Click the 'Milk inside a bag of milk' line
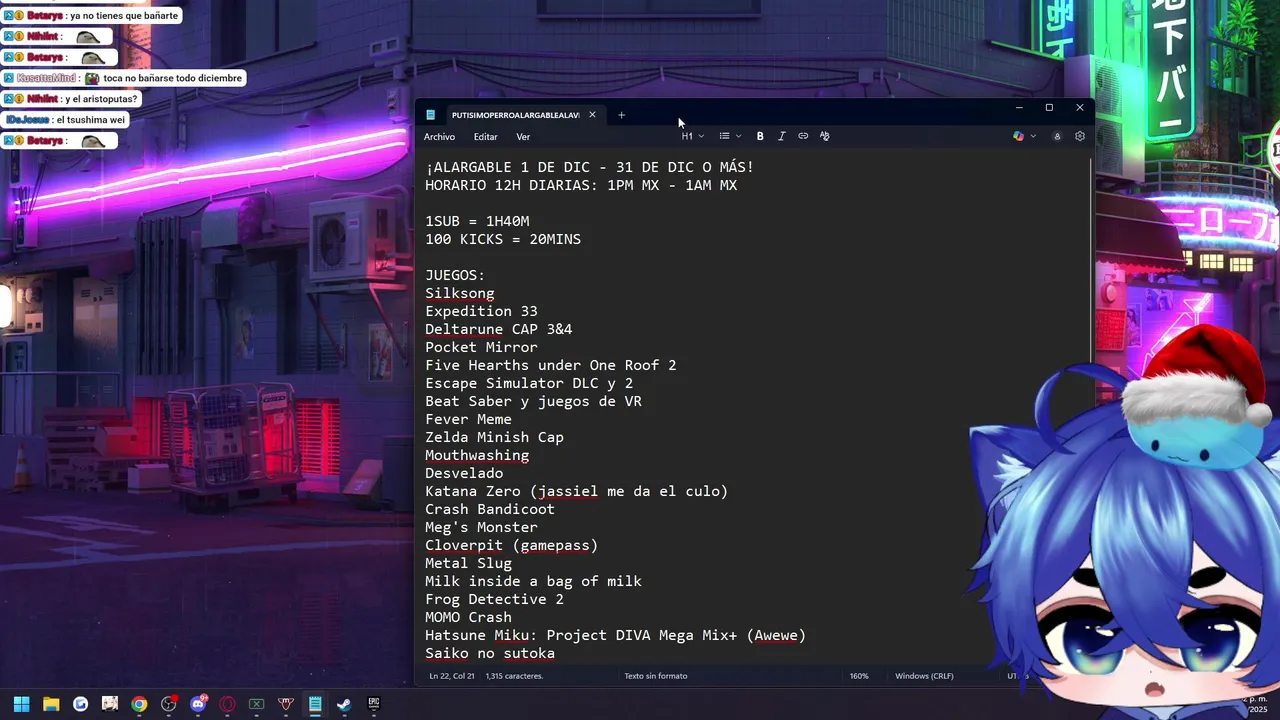 (x=533, y=581)
